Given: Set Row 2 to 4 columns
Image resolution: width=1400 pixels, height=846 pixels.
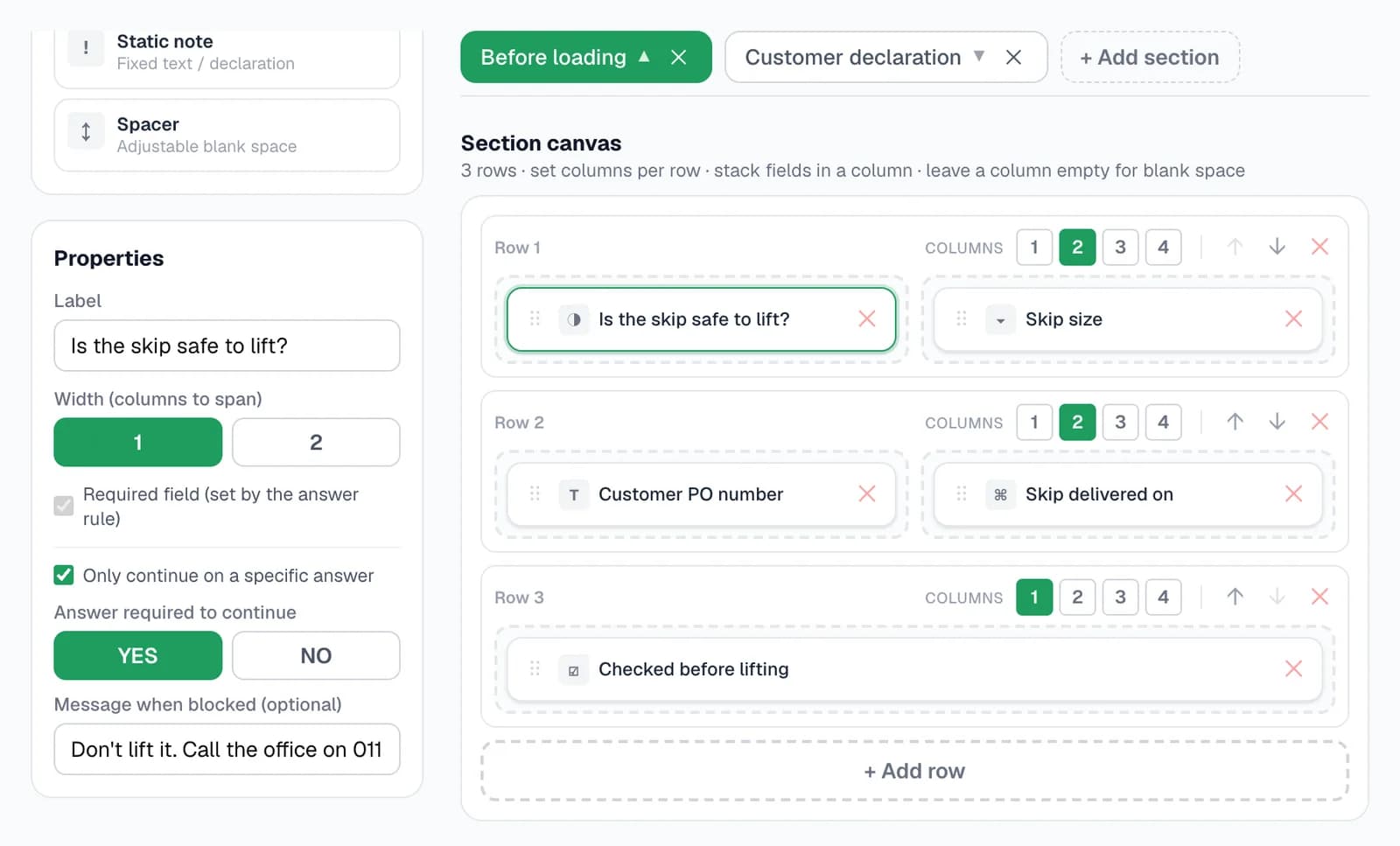Looking at the screenshot, I should [1163, 422].
